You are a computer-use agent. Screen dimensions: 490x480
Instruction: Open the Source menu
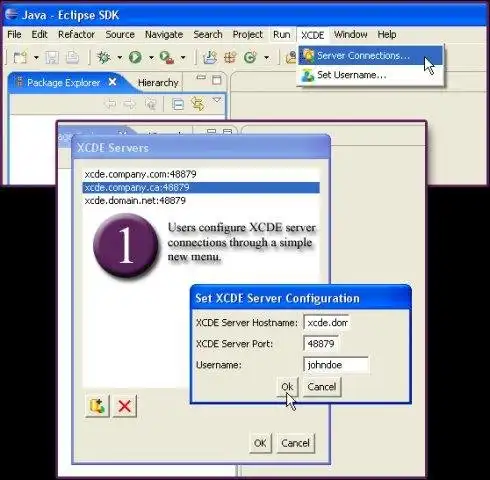(x=120, y=34)
